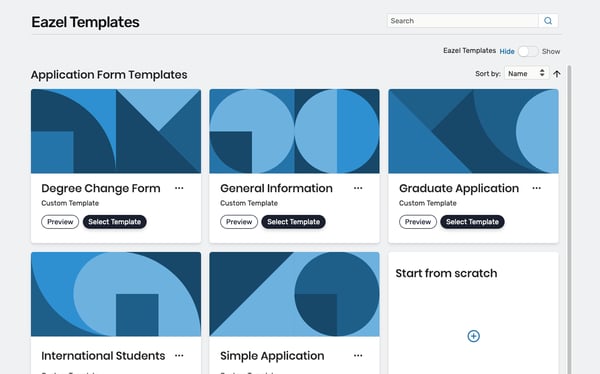Click the General Information thumbnail image
The image size is (600, 374).
click(x=295, y=131)
